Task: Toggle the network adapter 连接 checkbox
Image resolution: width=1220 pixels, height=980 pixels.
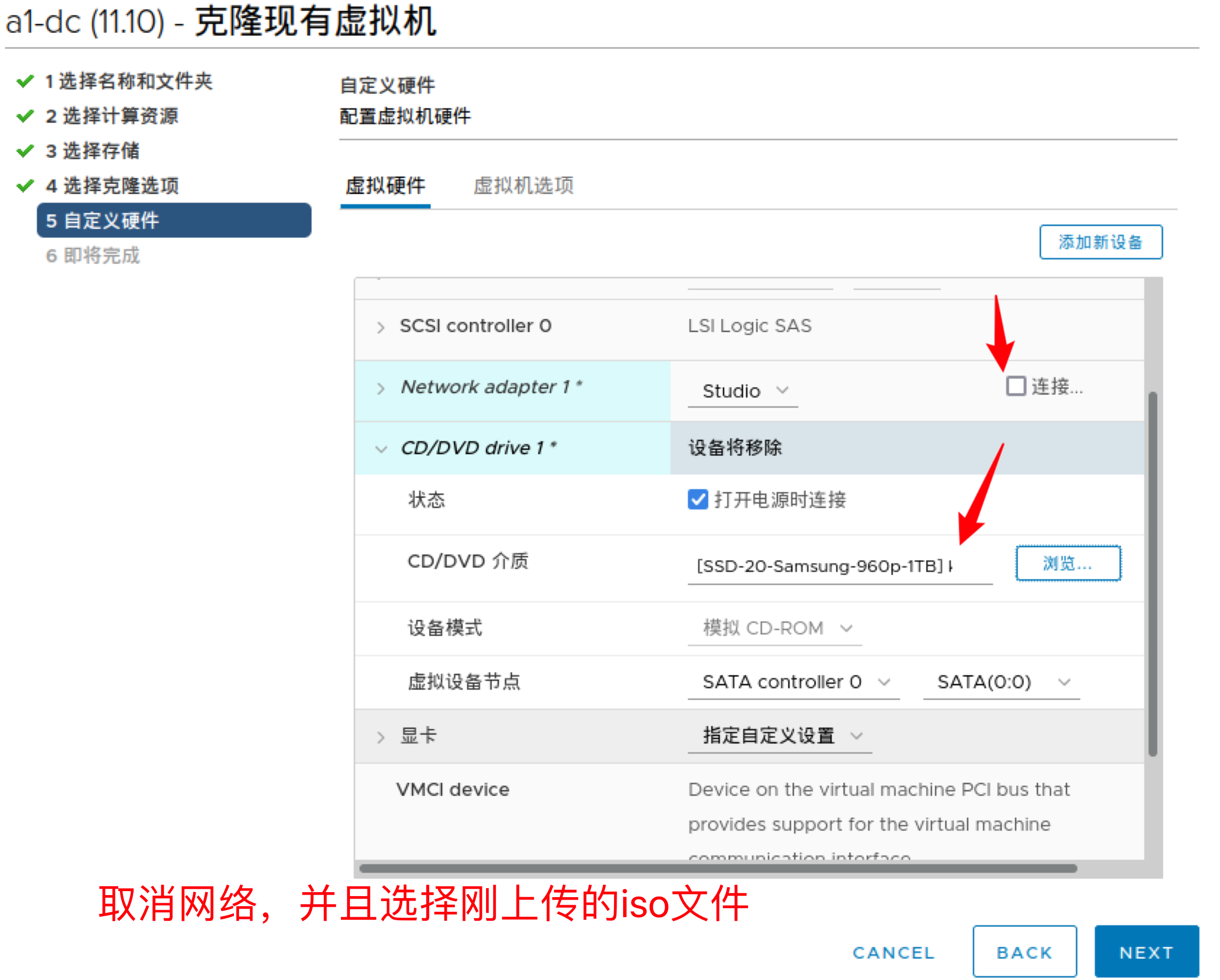Action: [x=1016, y=387]
